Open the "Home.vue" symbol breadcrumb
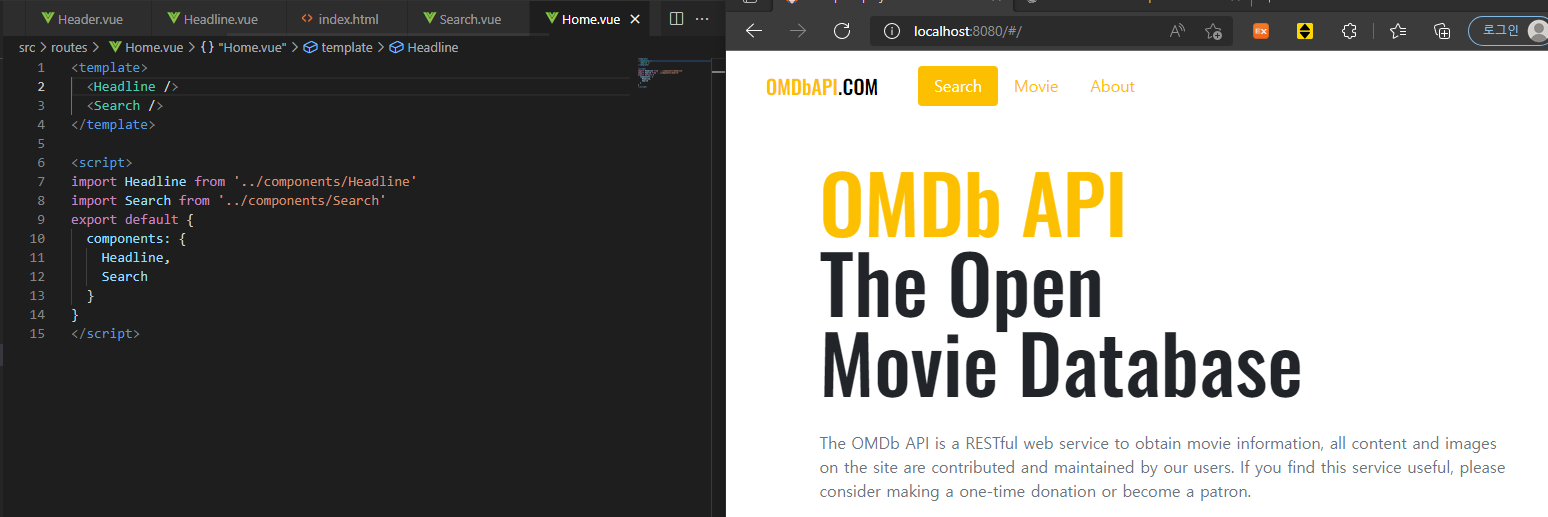The width and height of the screenshot is (1548, 517). [243, 47]
